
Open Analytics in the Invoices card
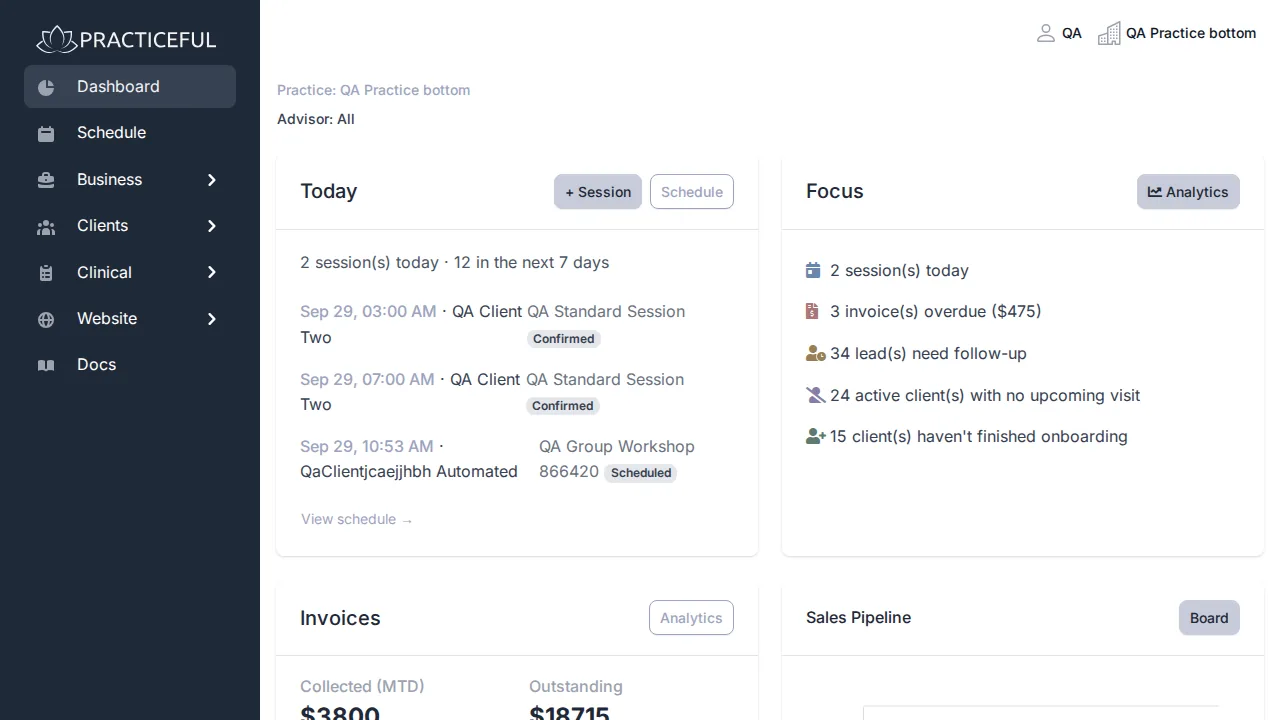click(691, 618)
